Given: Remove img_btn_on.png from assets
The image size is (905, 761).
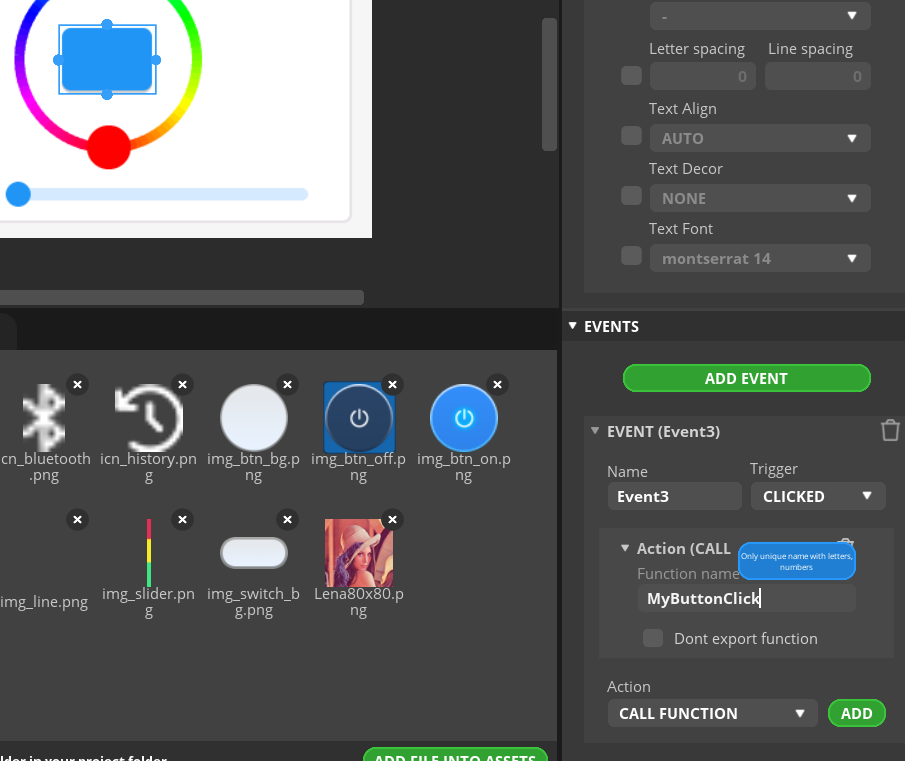Looking at the screenshot, I should coord(498,384).
